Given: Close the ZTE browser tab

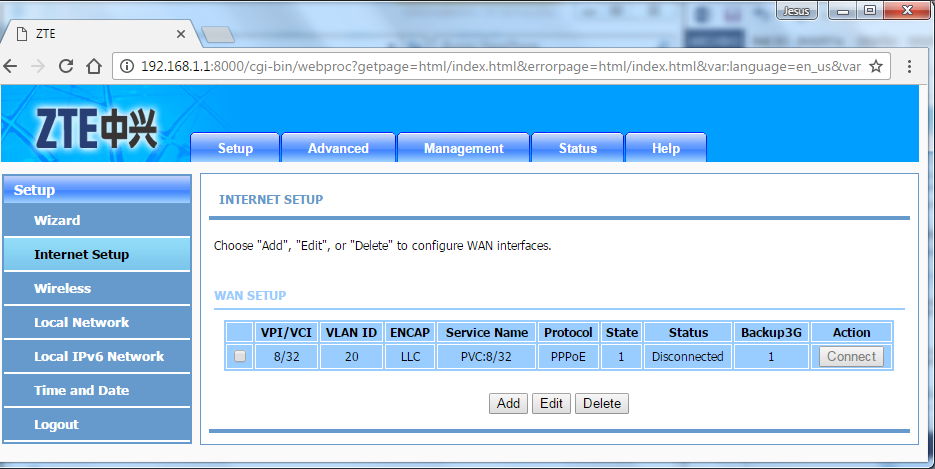Looking at the screenshot, I should tap(181, 34).
